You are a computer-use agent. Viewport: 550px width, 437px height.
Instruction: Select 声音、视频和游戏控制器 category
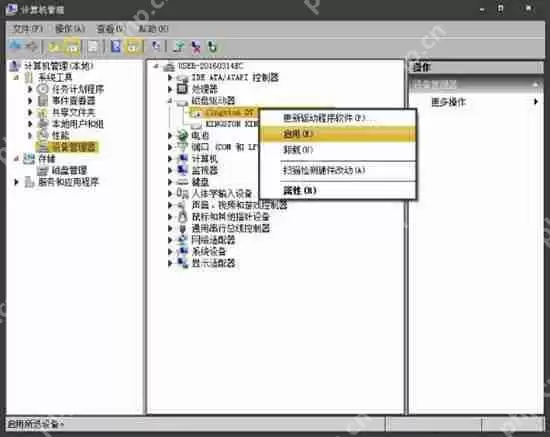239,205
